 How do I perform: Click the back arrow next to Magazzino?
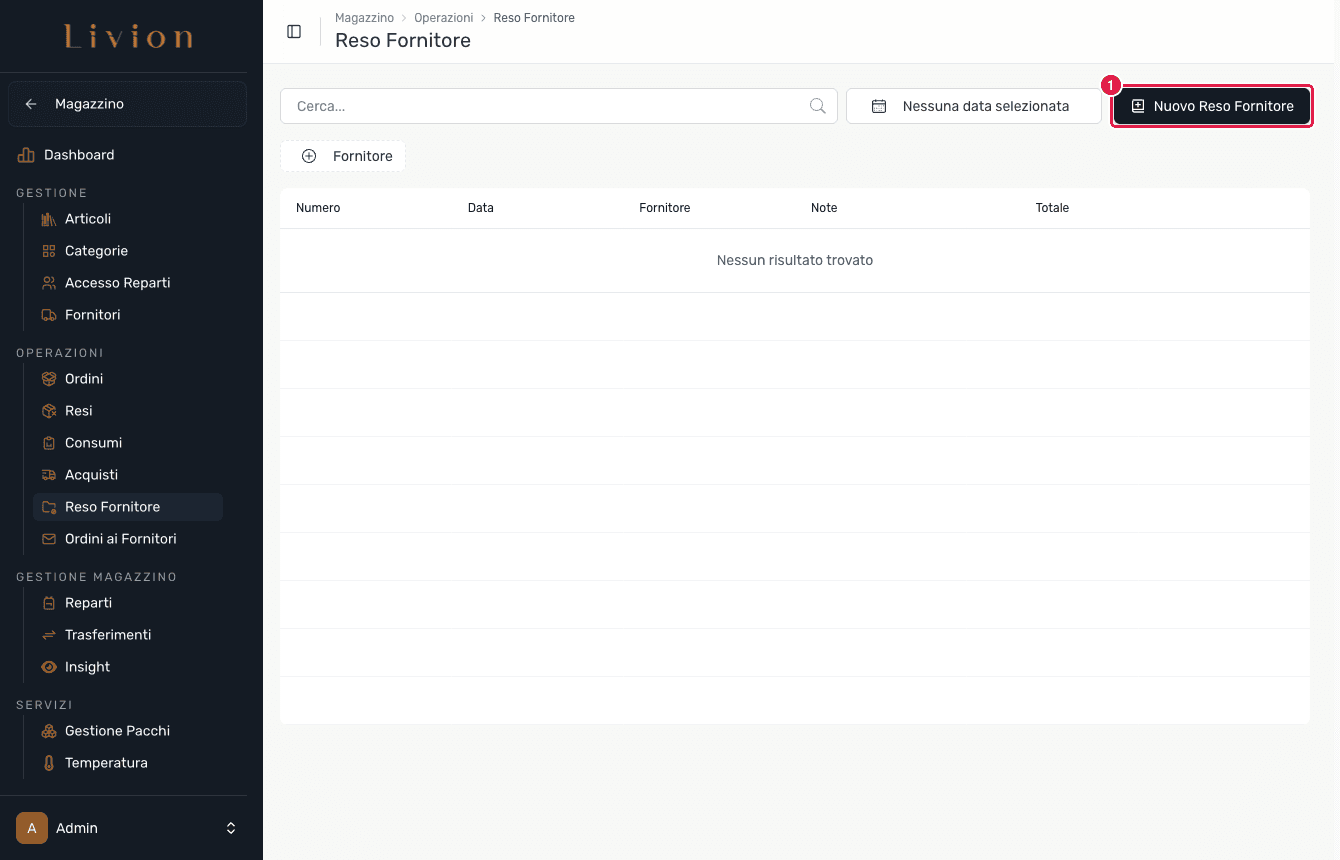pyautogui.click(x=31, y=104)
